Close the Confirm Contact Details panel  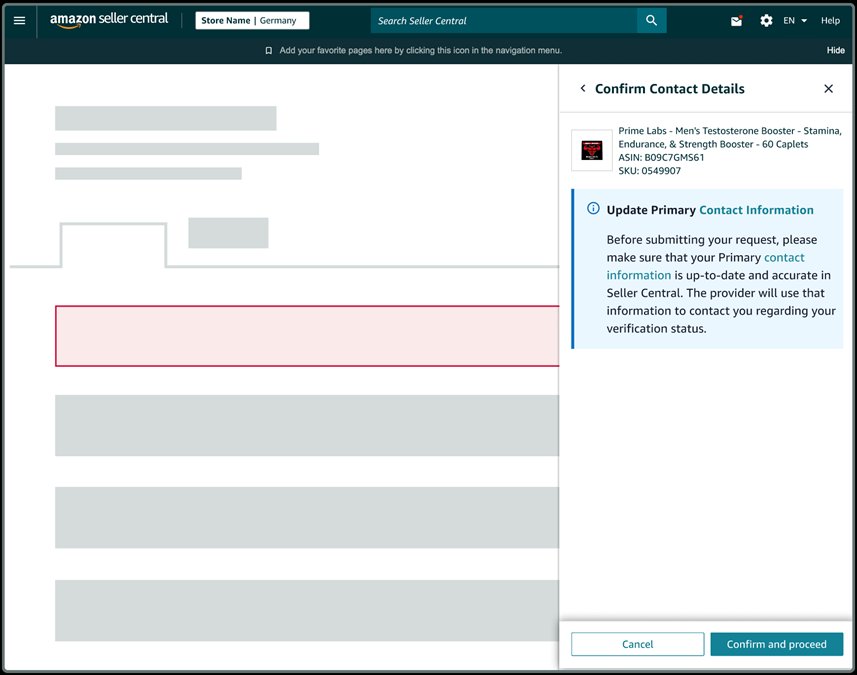click(828, 89)
